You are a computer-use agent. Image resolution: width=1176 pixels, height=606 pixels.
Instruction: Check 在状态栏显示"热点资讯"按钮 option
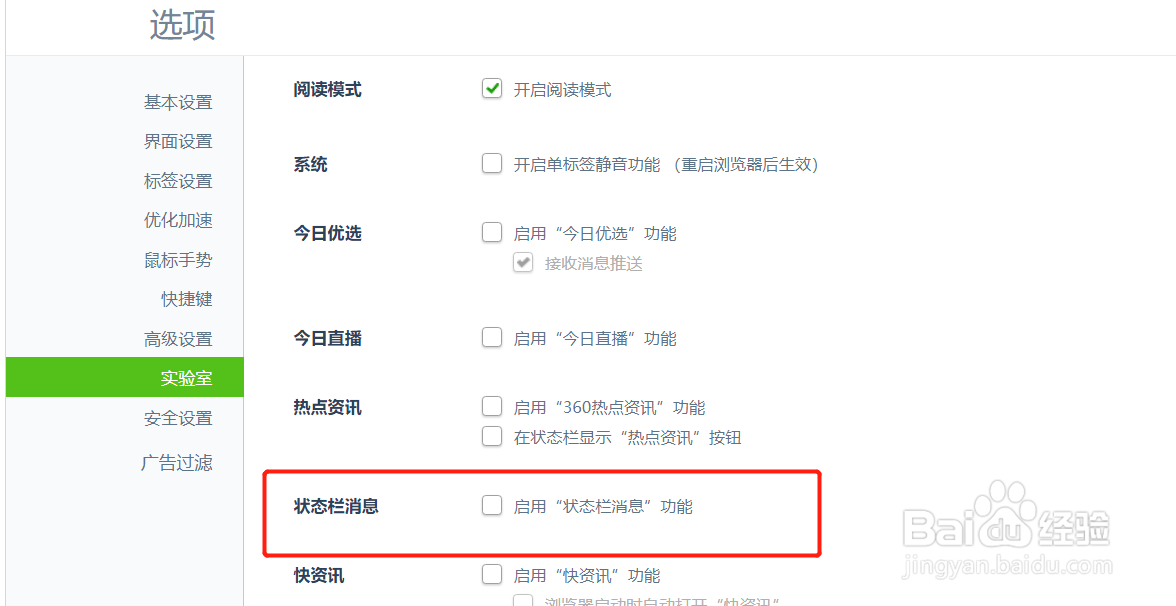click(492, 436)
